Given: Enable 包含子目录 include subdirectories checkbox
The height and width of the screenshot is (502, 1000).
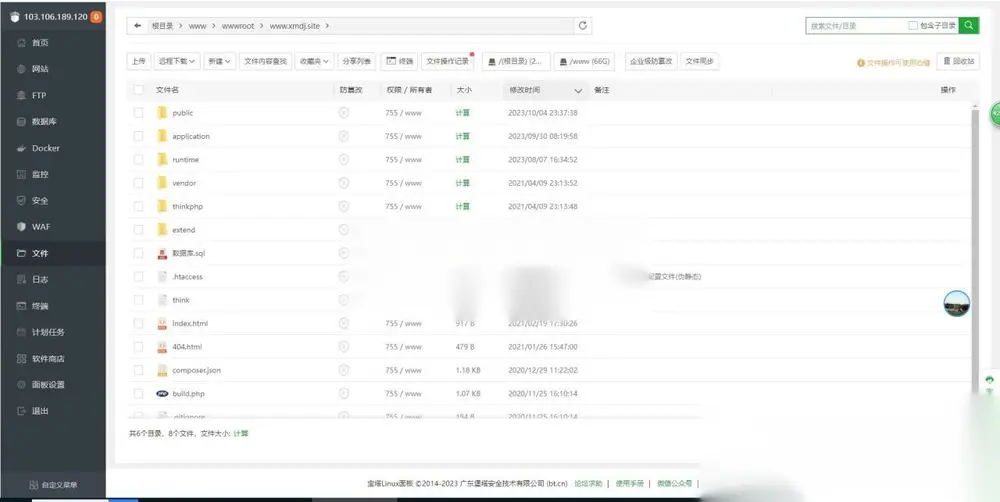Looking at the screenshot, I should click(x=913, y=26).
